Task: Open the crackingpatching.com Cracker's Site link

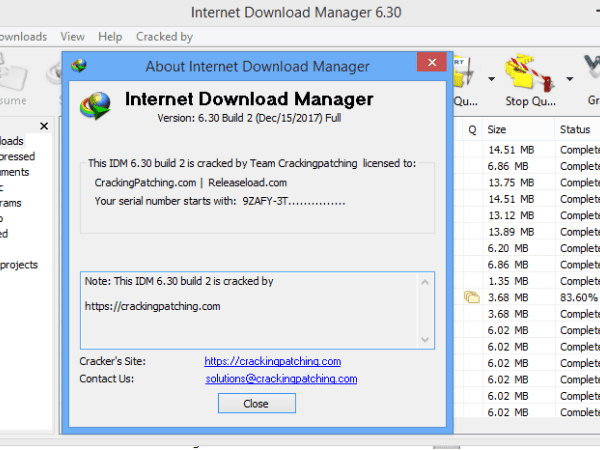Action: (x=272, y=361)
